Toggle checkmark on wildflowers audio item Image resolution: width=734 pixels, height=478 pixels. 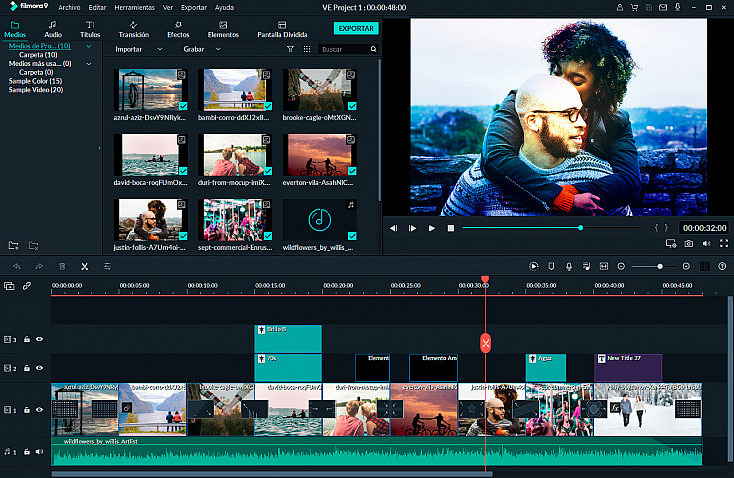pyautogui.click(x=352, y=236)
